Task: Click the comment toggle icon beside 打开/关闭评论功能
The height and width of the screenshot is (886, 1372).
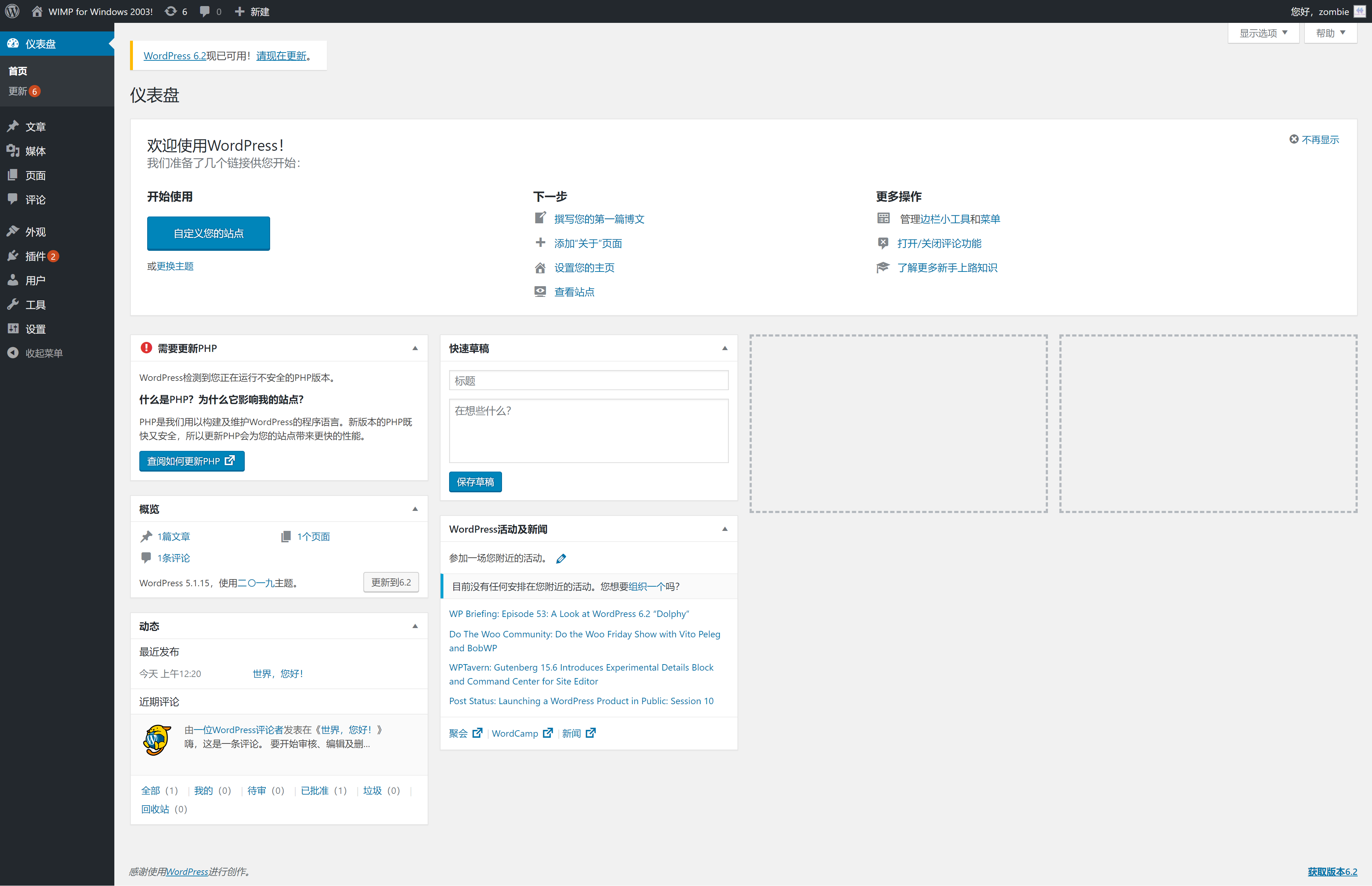Action: point(883,243)
